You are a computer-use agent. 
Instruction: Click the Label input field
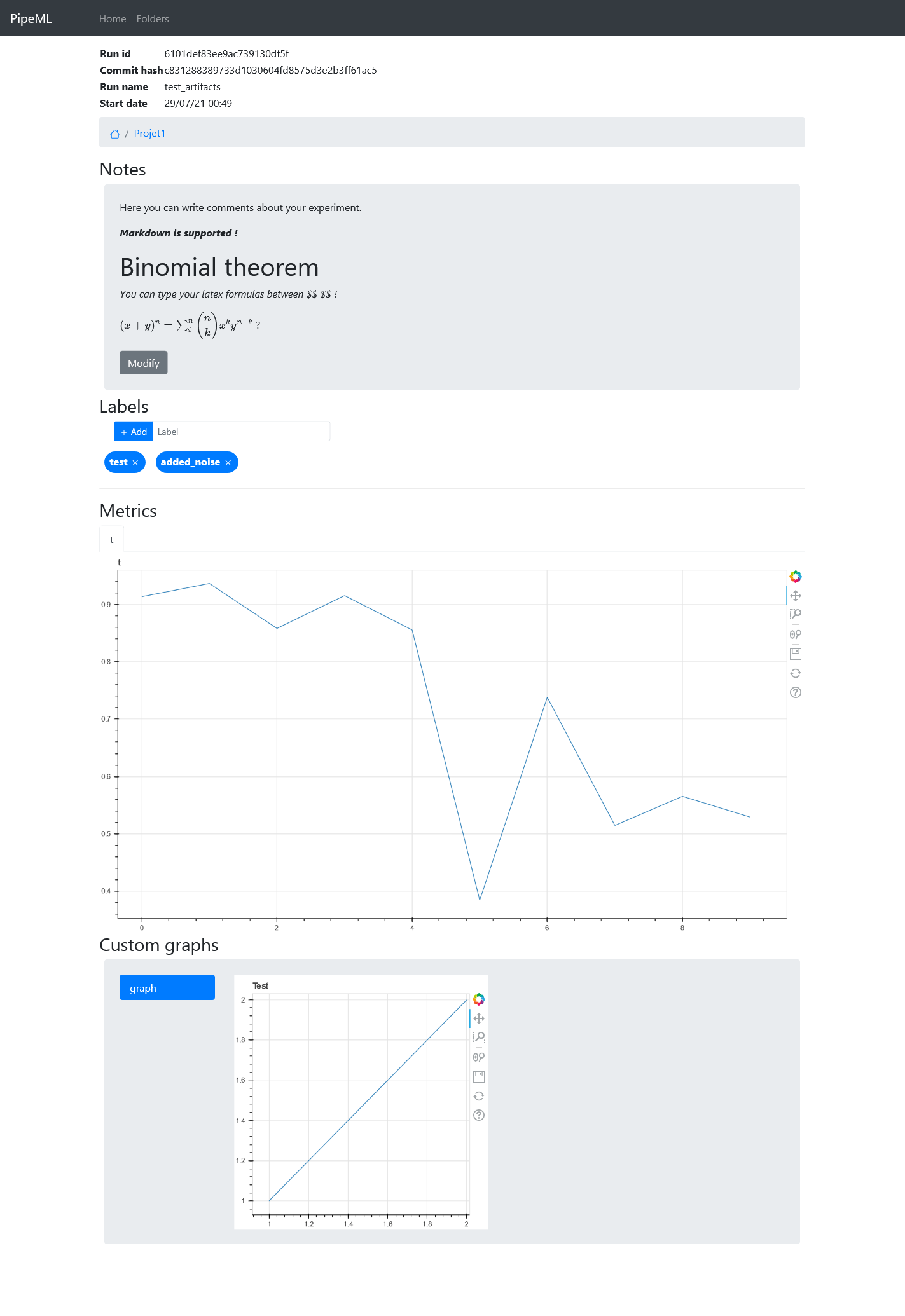point(241,432)
